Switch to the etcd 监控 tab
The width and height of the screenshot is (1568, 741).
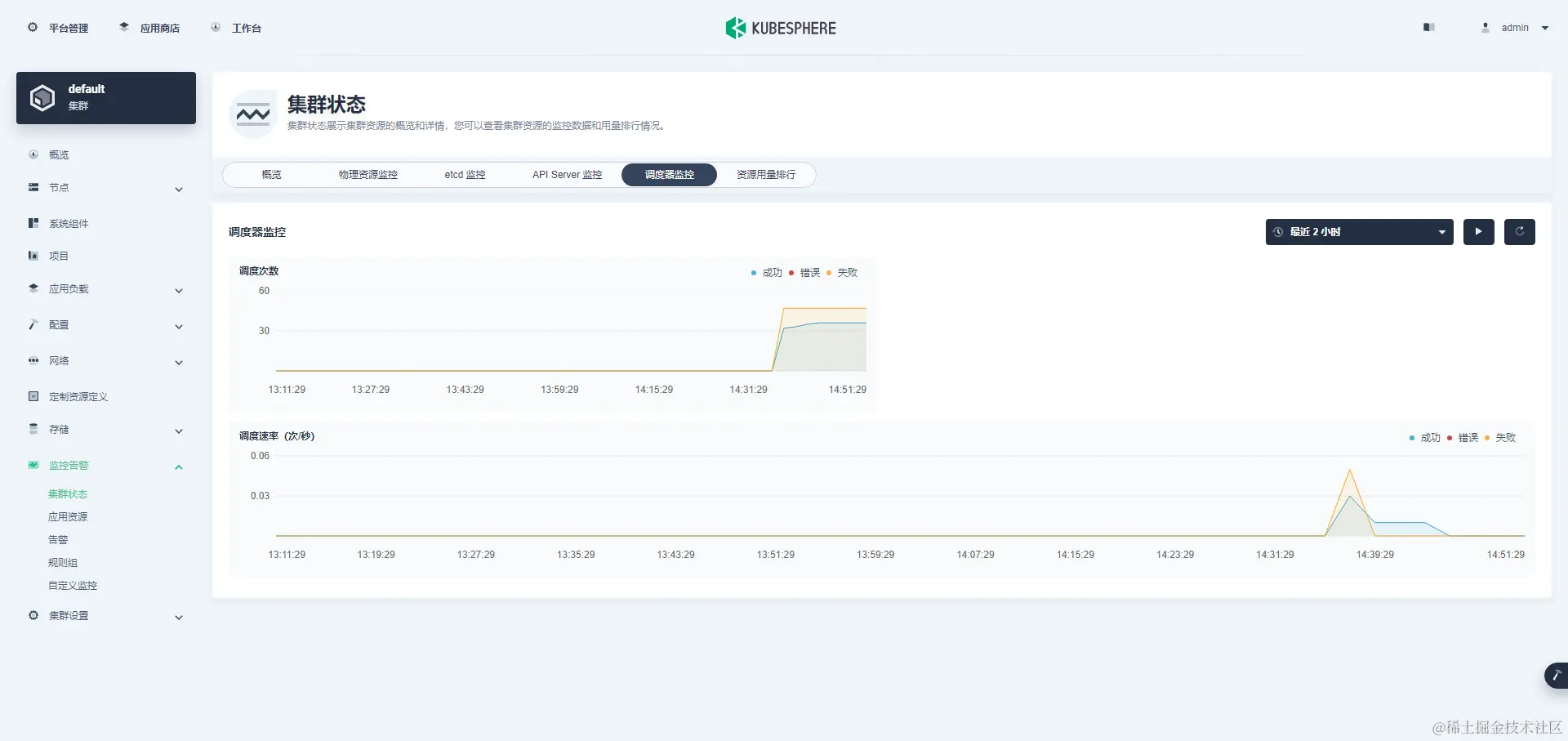click(464, 174)
